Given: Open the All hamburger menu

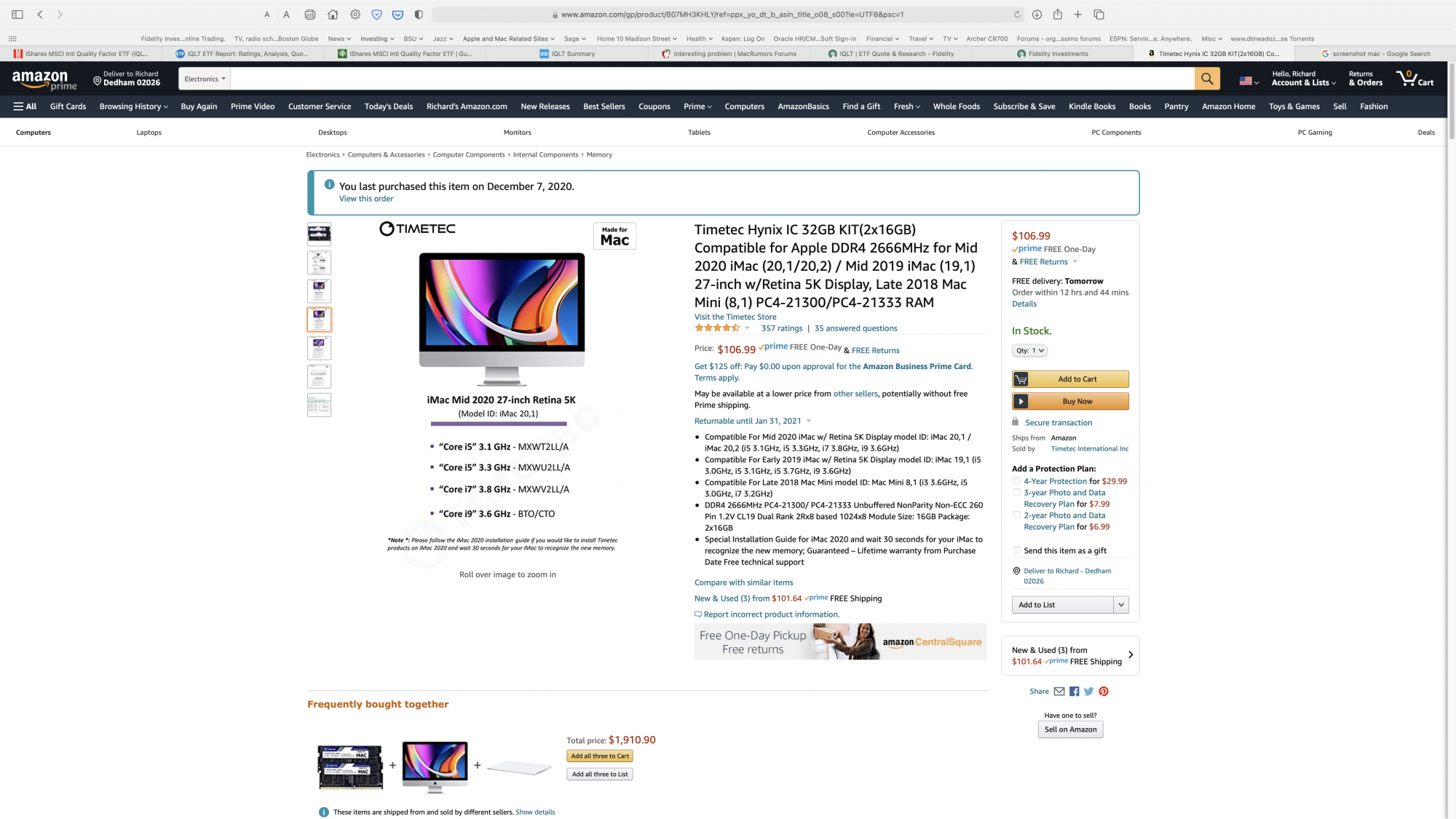Looking at the screenshot, I should 25,106.
